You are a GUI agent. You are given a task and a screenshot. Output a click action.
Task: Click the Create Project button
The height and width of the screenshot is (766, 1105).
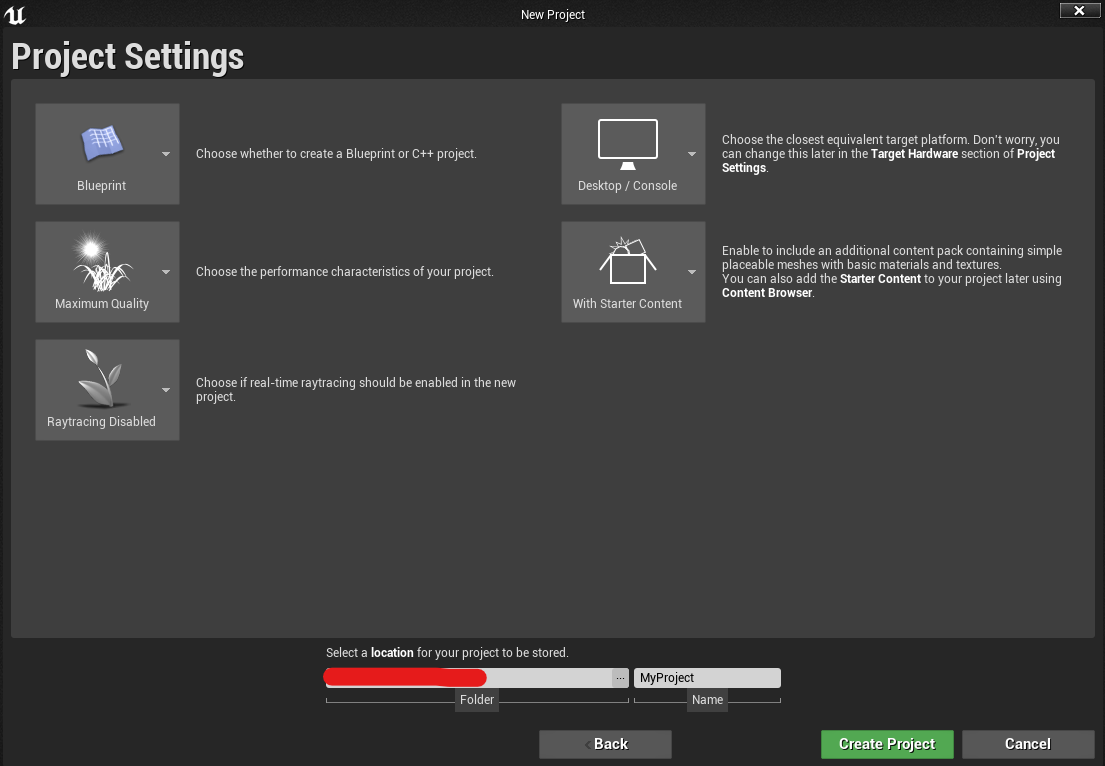click(887, 744)
